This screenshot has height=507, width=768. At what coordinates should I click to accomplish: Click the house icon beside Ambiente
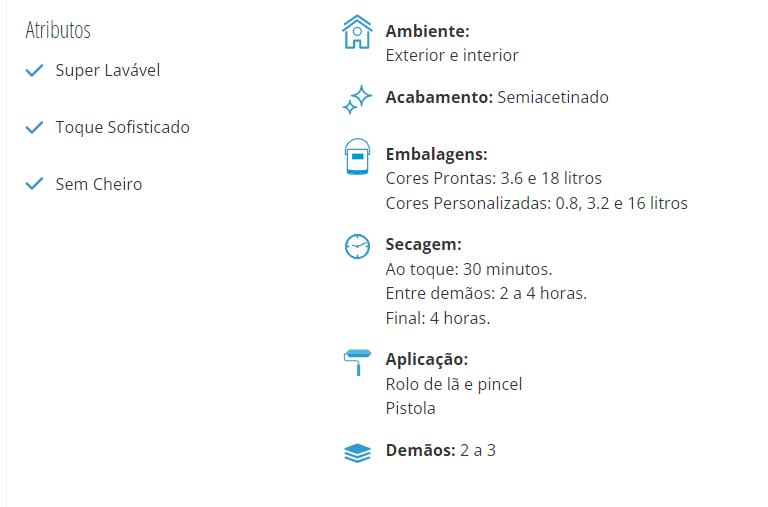click(x=357, y=32)
